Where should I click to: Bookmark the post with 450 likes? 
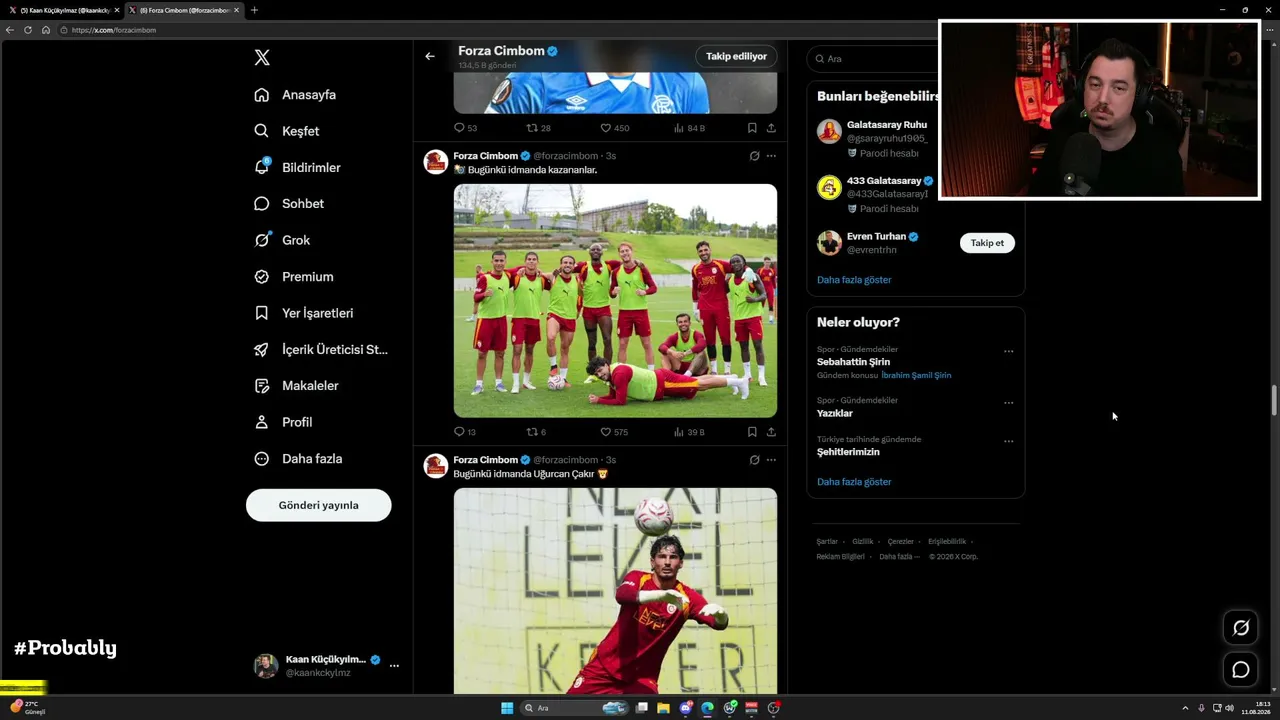pos(752,128)
